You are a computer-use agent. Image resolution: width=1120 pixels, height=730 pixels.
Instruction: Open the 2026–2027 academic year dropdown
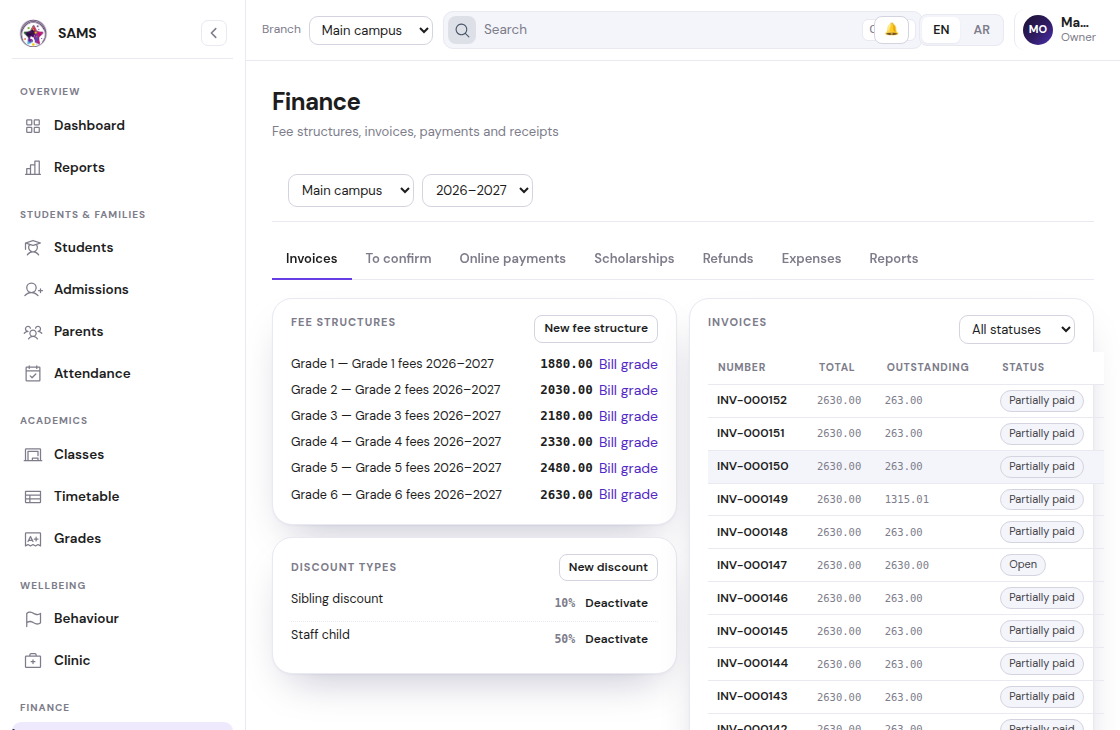pos(477,191)
